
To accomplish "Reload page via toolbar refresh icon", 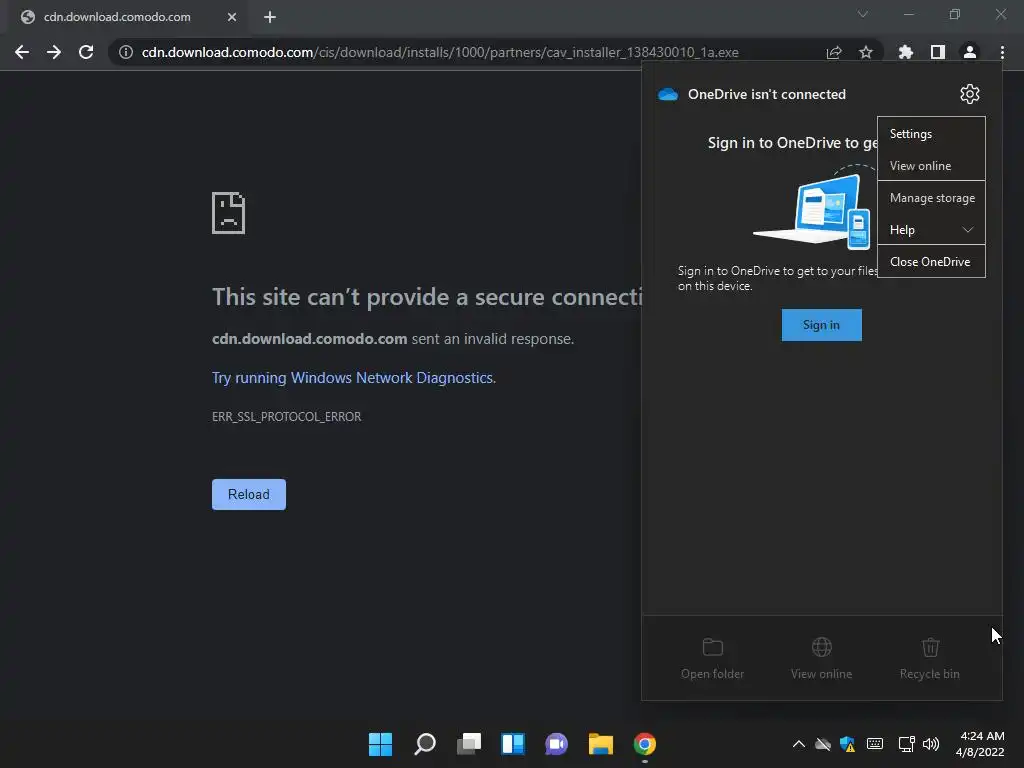I will (86, 52).
